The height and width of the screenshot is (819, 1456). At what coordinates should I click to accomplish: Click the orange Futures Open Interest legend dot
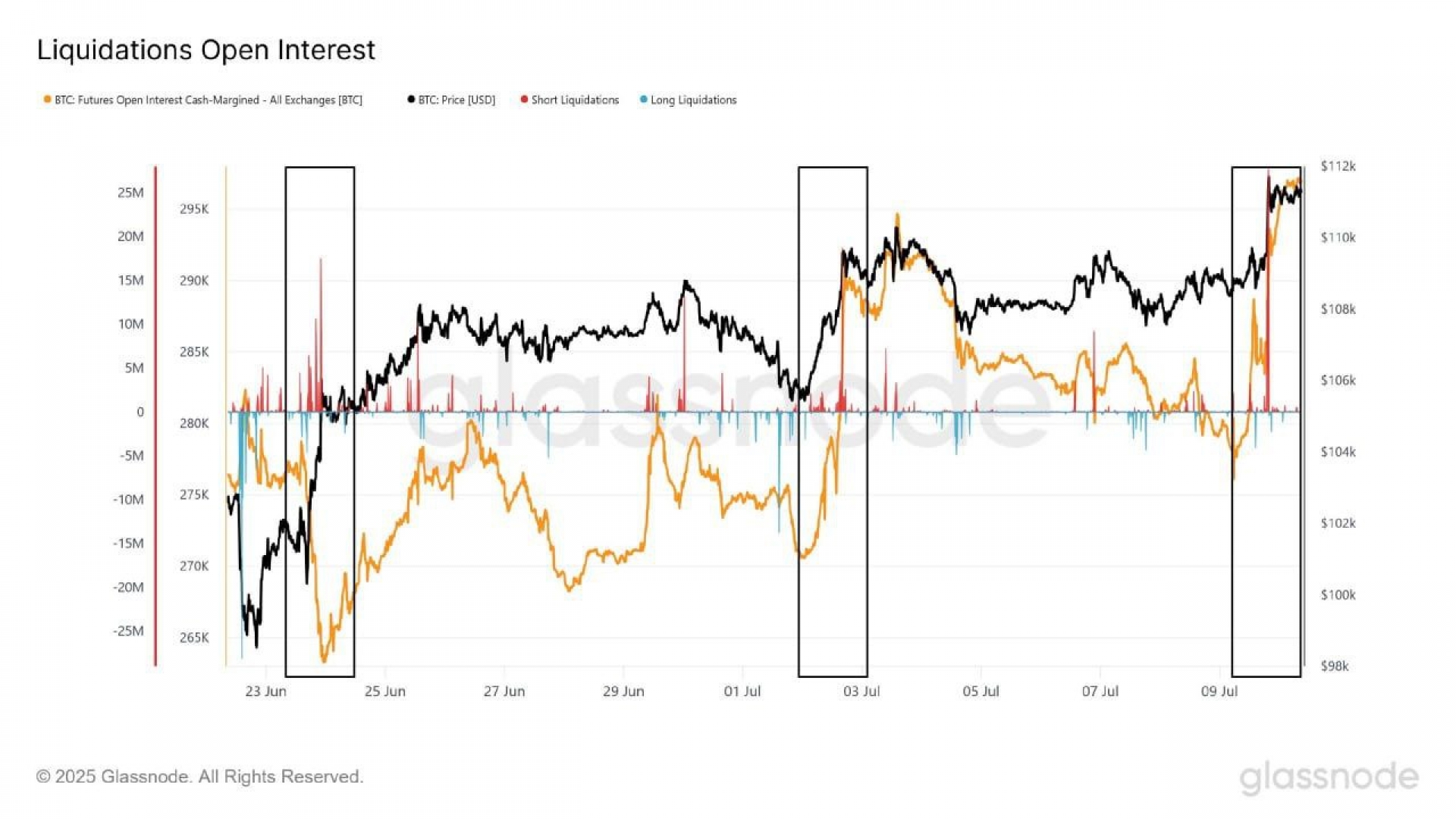tap(47, 99)
